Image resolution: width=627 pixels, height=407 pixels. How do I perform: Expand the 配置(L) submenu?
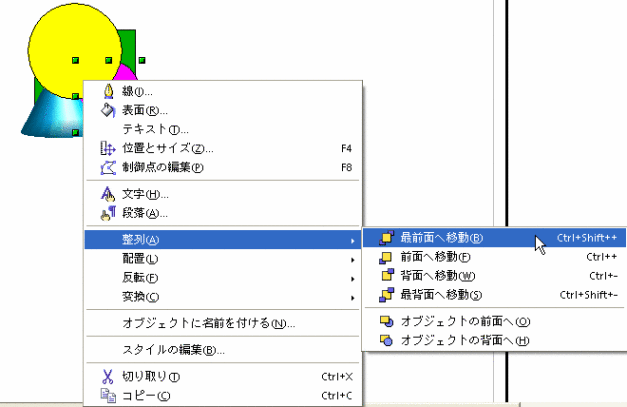(x=223, y=259)
